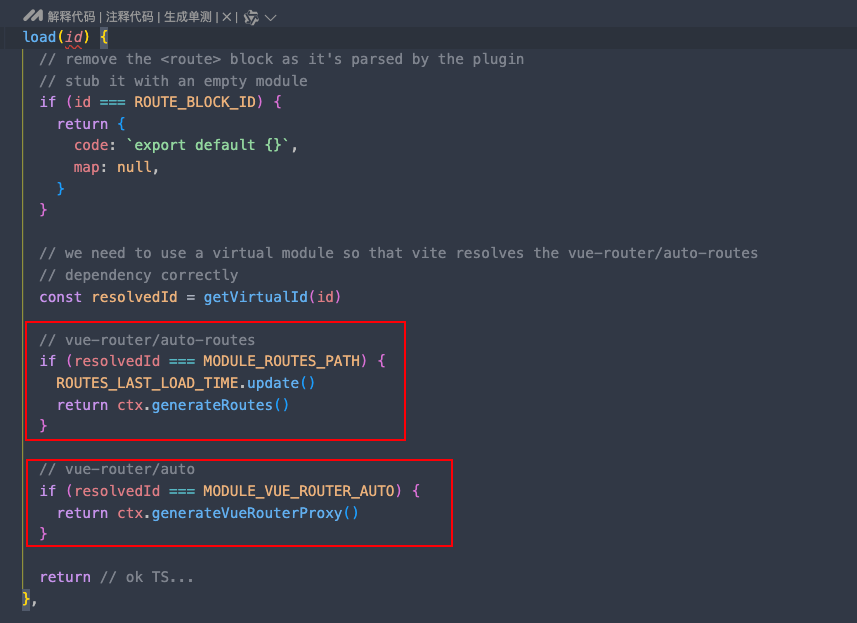Click the AI assistant logo icon

tap(33, 16)
